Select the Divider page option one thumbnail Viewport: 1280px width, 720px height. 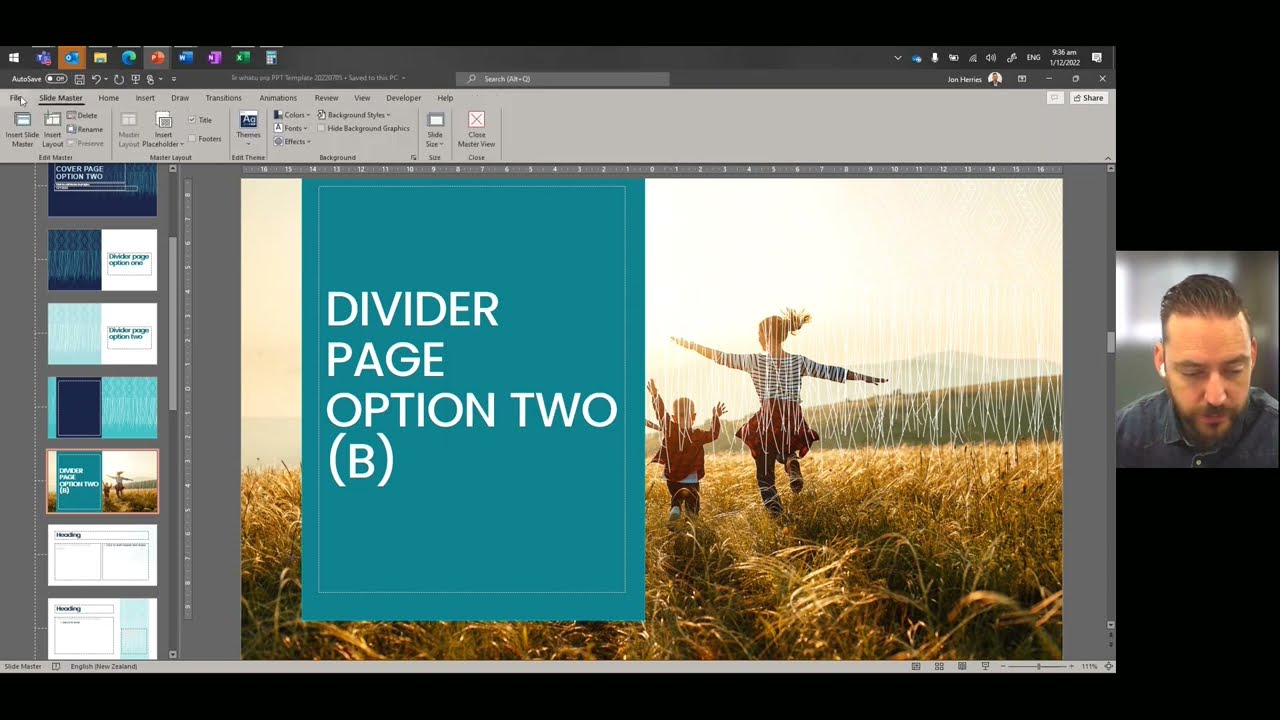pos(102,260)
